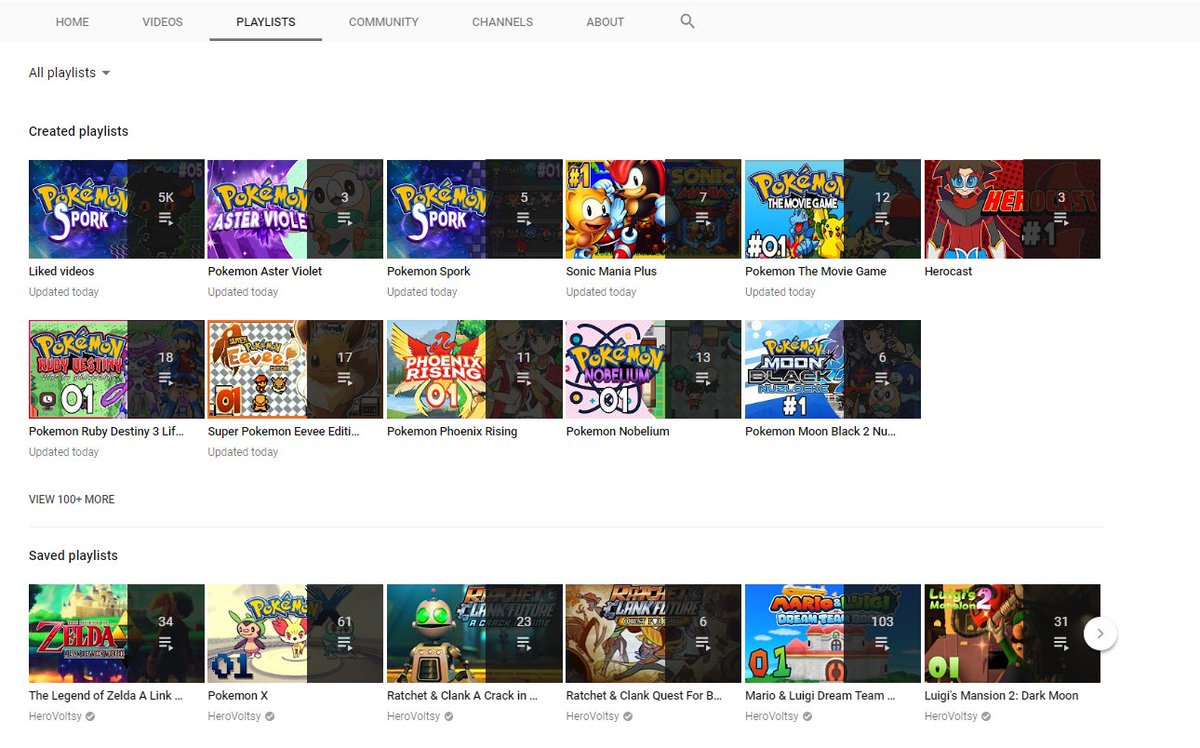
Task: Select the PLAYLISTS tab
Action: tap(266, 21)
